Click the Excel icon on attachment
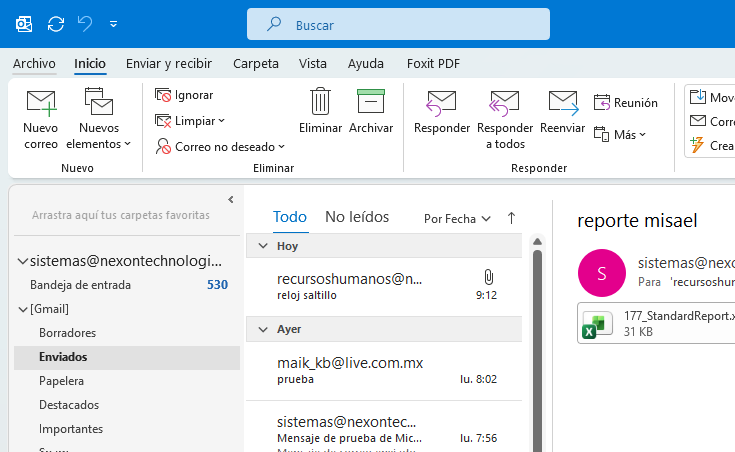 [597, 325]
